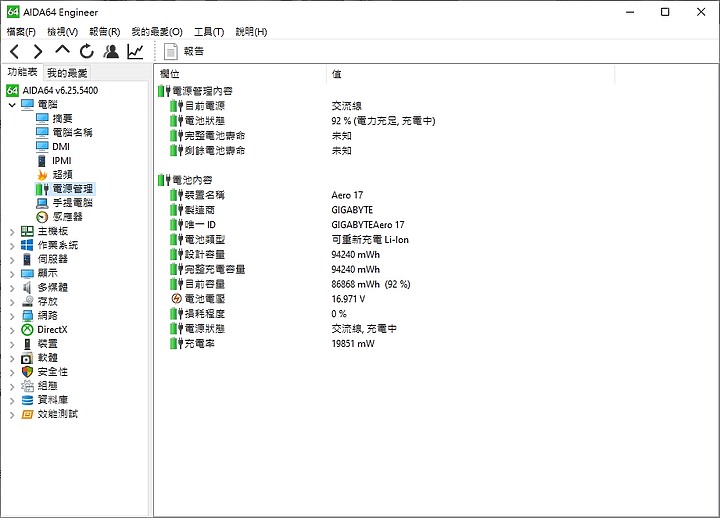Click the 伺服器 server icon
The image size is (720, 518).
pos(28,259)
